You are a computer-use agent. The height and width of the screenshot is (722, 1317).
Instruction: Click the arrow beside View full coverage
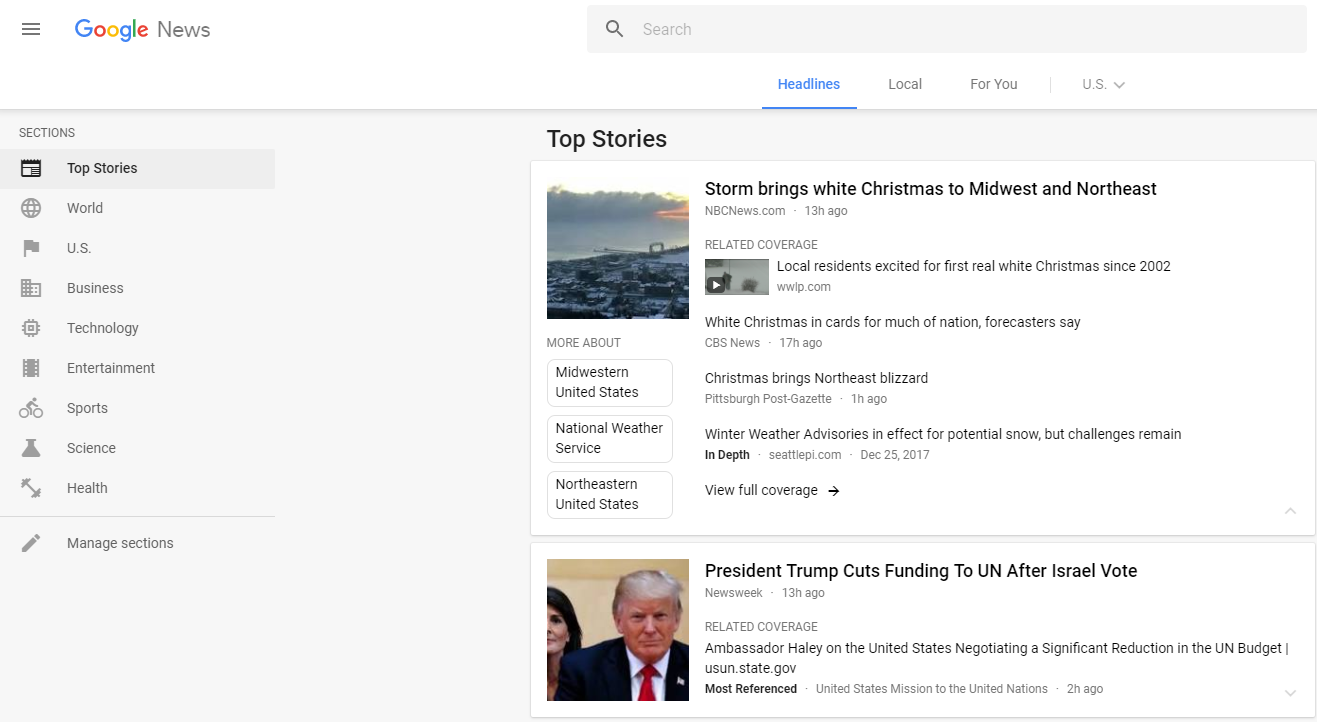pyautogui.click(x=834, y=491)
